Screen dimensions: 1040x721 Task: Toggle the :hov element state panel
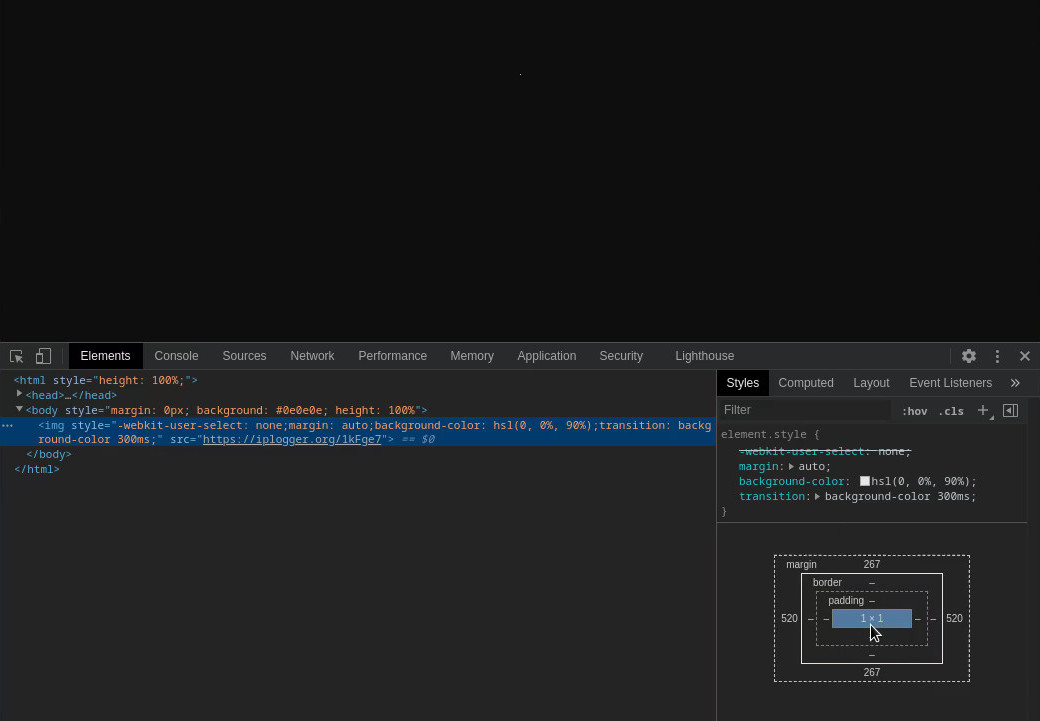pyautogui.click(x=914, y=411)
